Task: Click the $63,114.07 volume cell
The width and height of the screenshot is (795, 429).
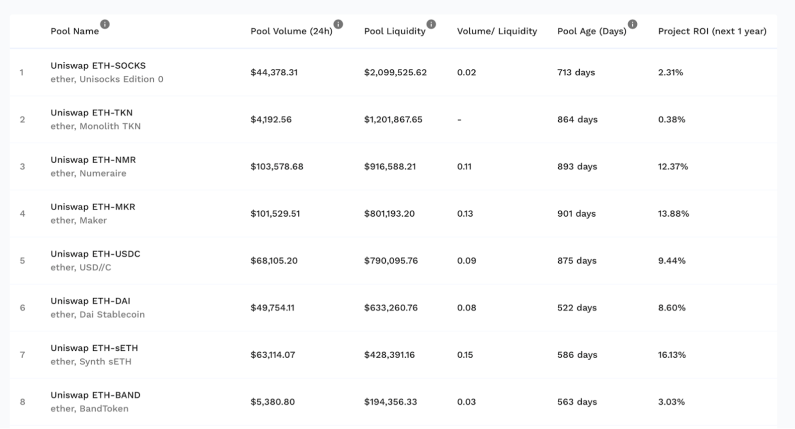Action: pyautogui.click(x=273, y=355)
